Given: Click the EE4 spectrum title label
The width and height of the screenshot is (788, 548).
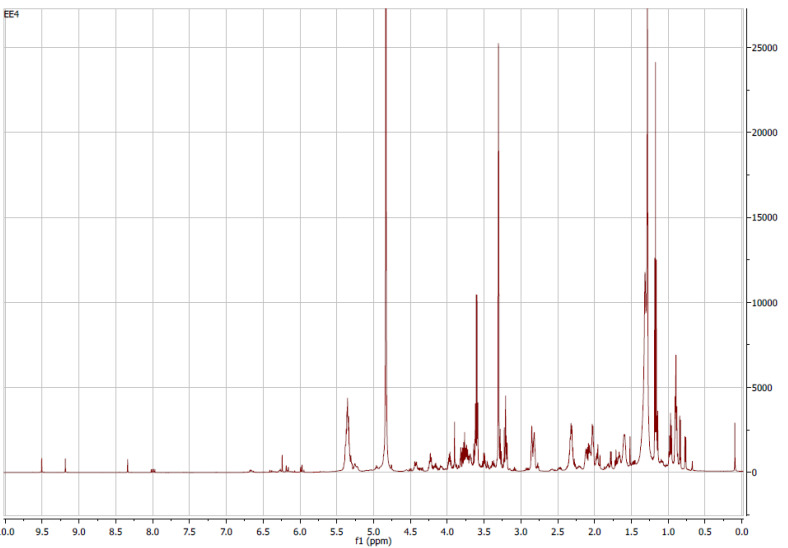Looking at the screenshot, I should pos(11,15).
